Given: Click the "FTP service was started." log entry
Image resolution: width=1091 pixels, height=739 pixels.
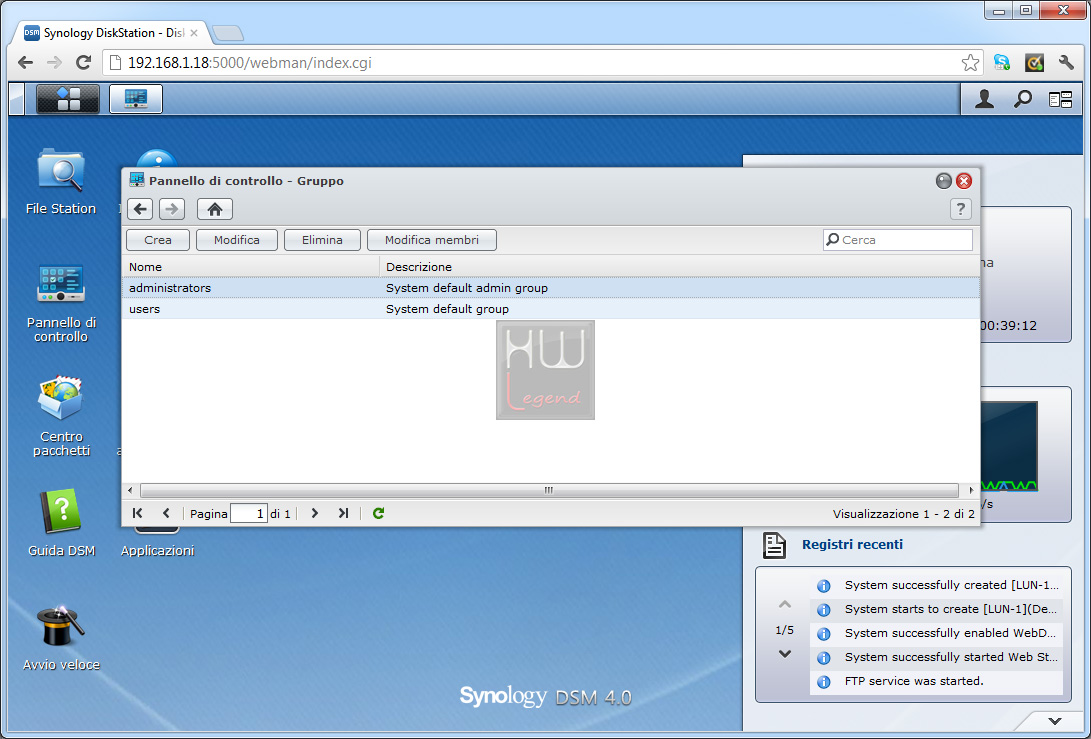Looking at the screenshot, I should click(937, 681).
